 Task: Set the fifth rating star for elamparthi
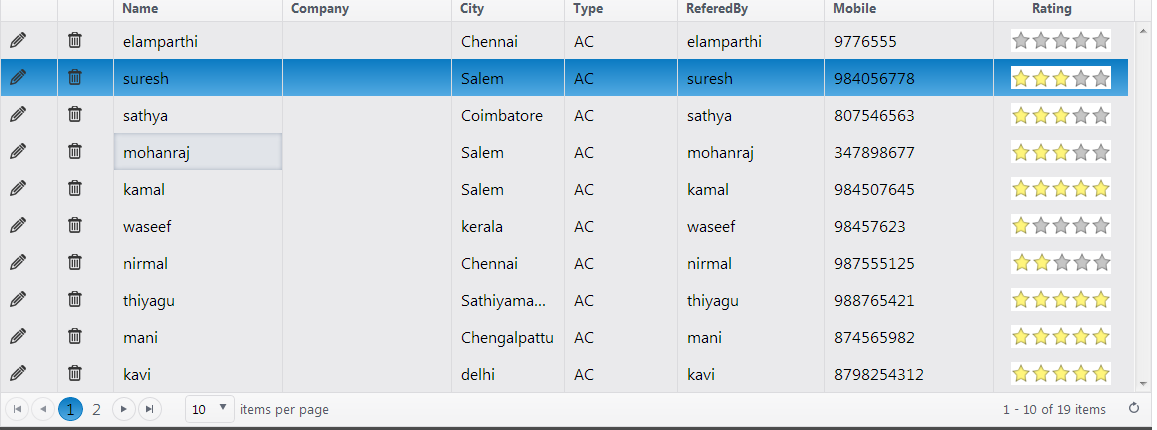pyautogui.click(x=1101, y=41)
